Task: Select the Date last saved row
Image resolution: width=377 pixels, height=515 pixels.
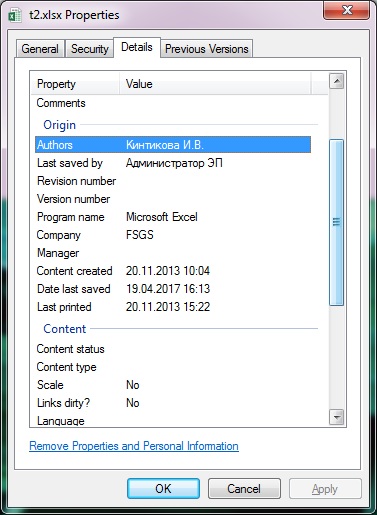Action: click(173, 289)
